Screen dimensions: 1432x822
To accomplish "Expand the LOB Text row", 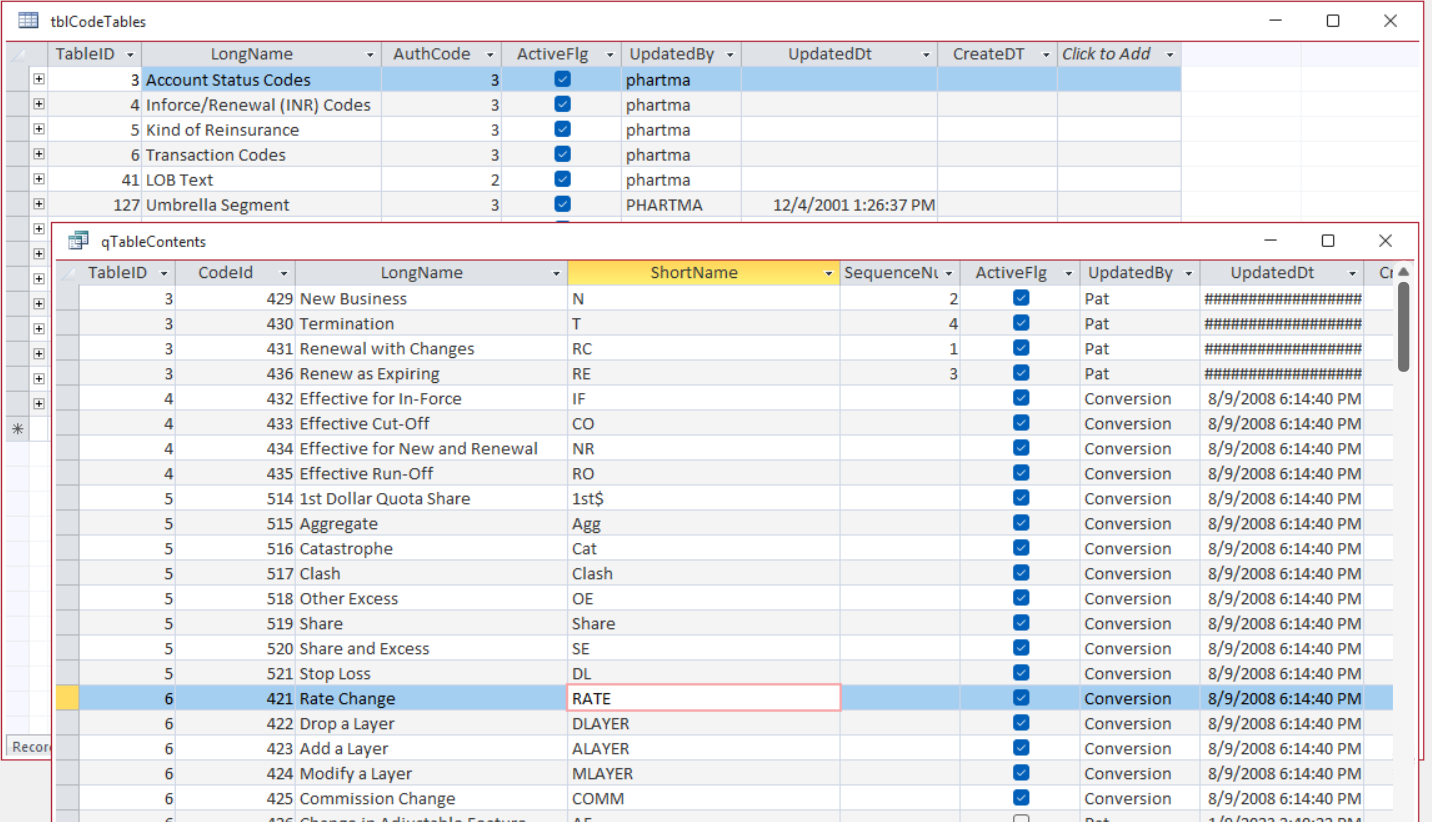I will [38, 179].
